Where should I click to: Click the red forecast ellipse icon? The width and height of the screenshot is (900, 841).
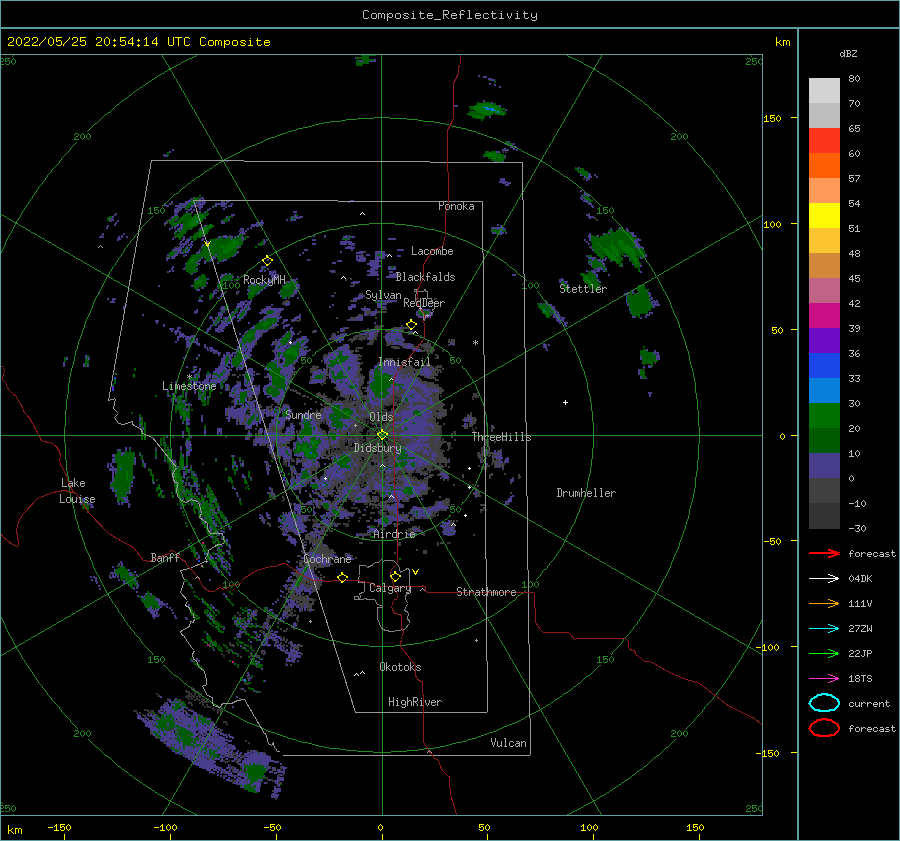point(824,728)
